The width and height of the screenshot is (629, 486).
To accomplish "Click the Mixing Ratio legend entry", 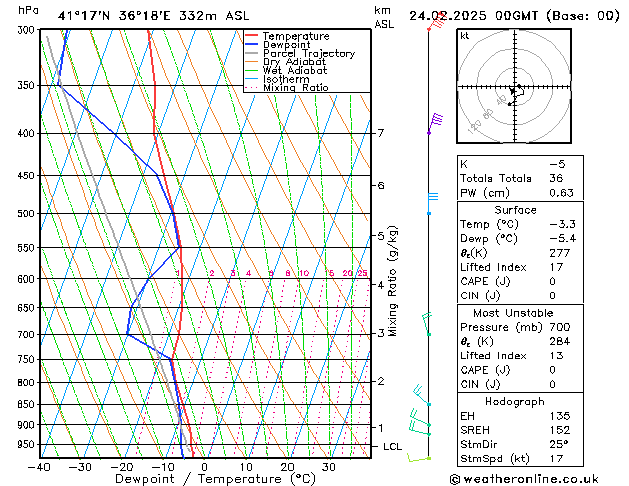I will coord(287,87).
